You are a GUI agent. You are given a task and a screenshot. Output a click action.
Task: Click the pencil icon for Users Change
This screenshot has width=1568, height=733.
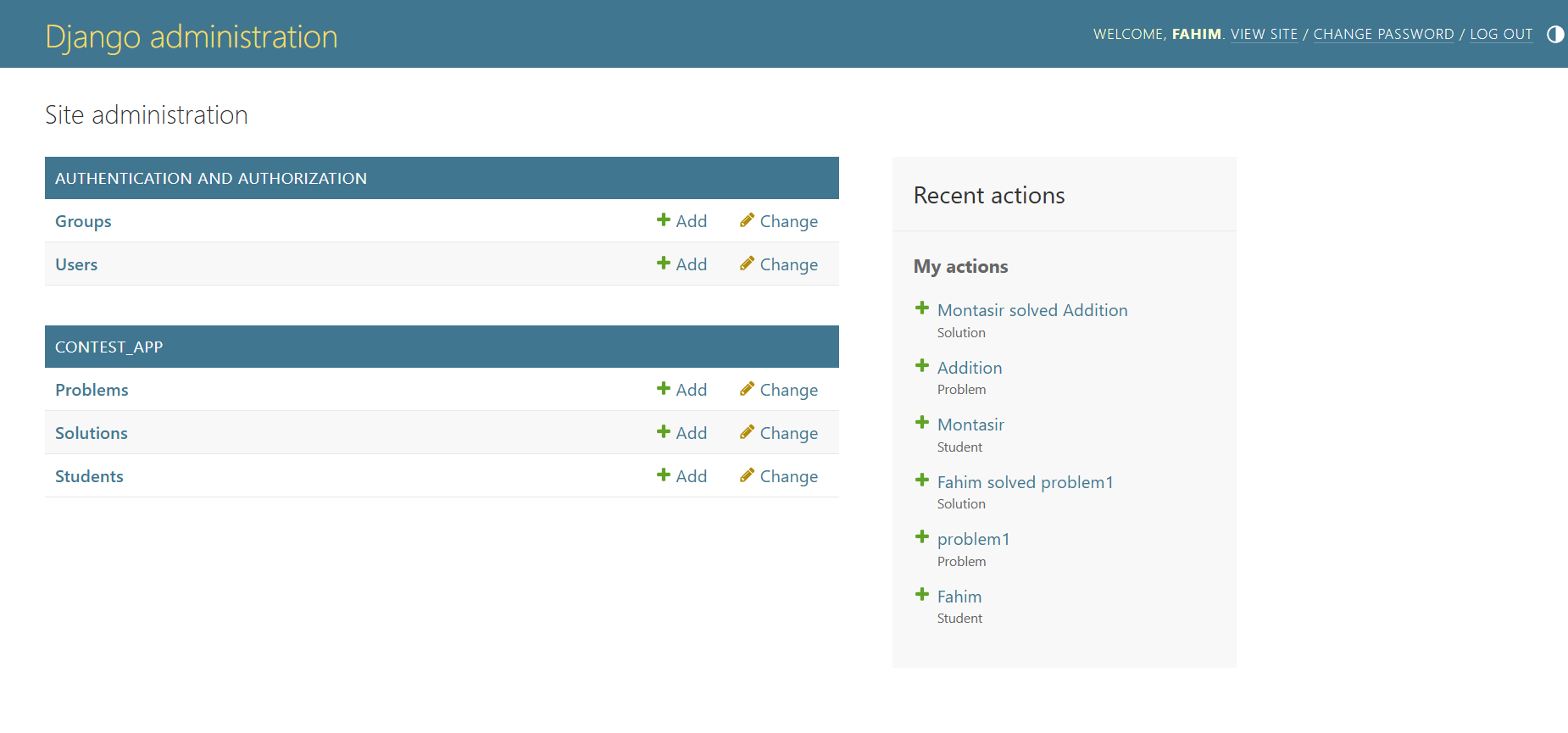pyautogui.click(x=747, y=264)
